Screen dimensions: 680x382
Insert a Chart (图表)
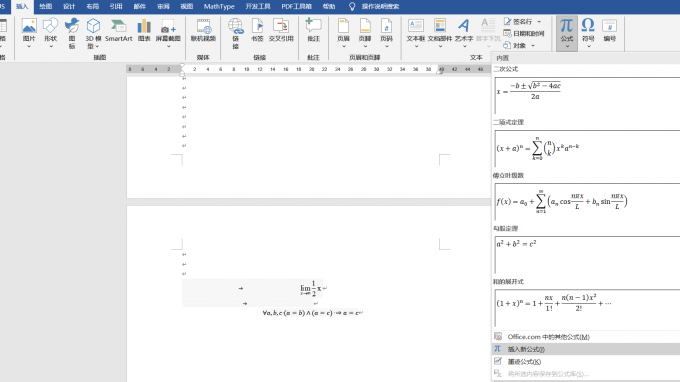pyautogui.click(x=144, y=30)
